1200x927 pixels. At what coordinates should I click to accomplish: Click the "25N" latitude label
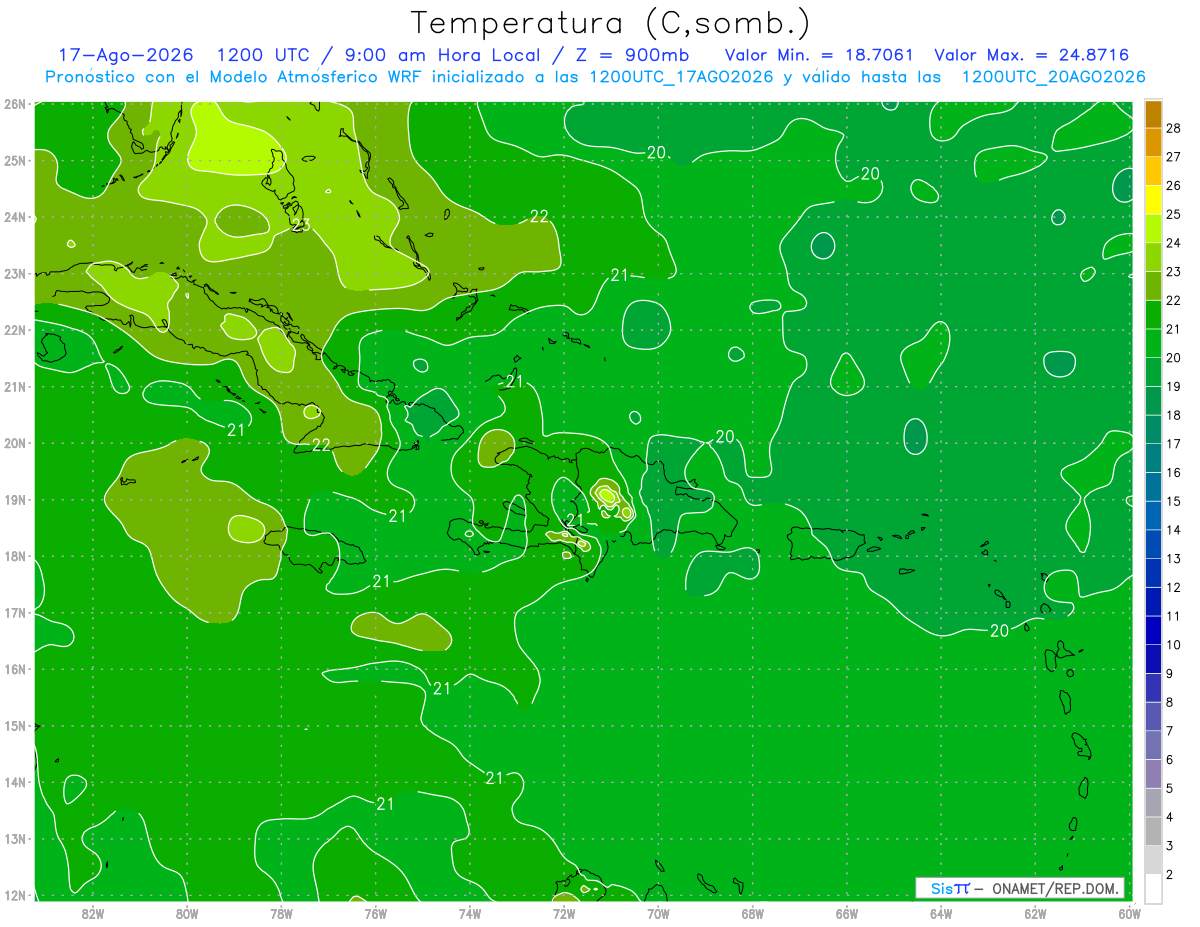pyautogui.click(x=14, y=160)
